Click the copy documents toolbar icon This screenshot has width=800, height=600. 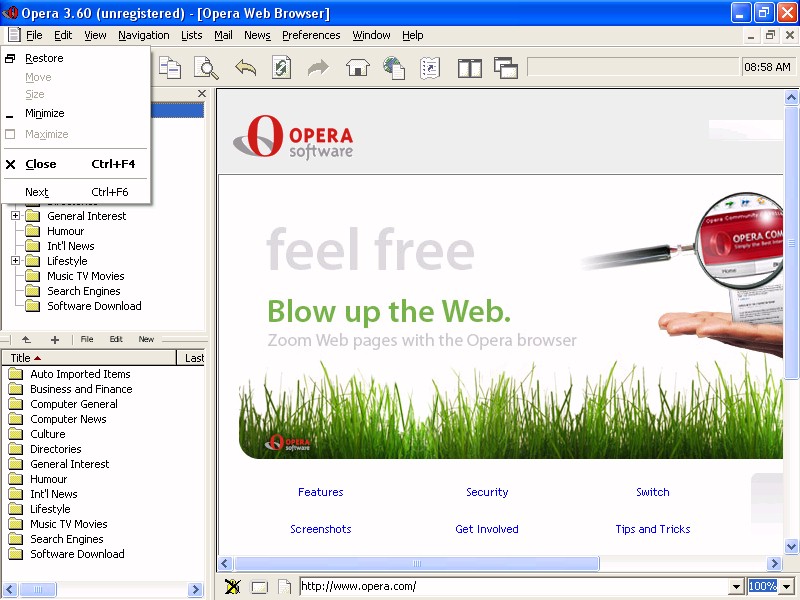[x=170, y=67]
